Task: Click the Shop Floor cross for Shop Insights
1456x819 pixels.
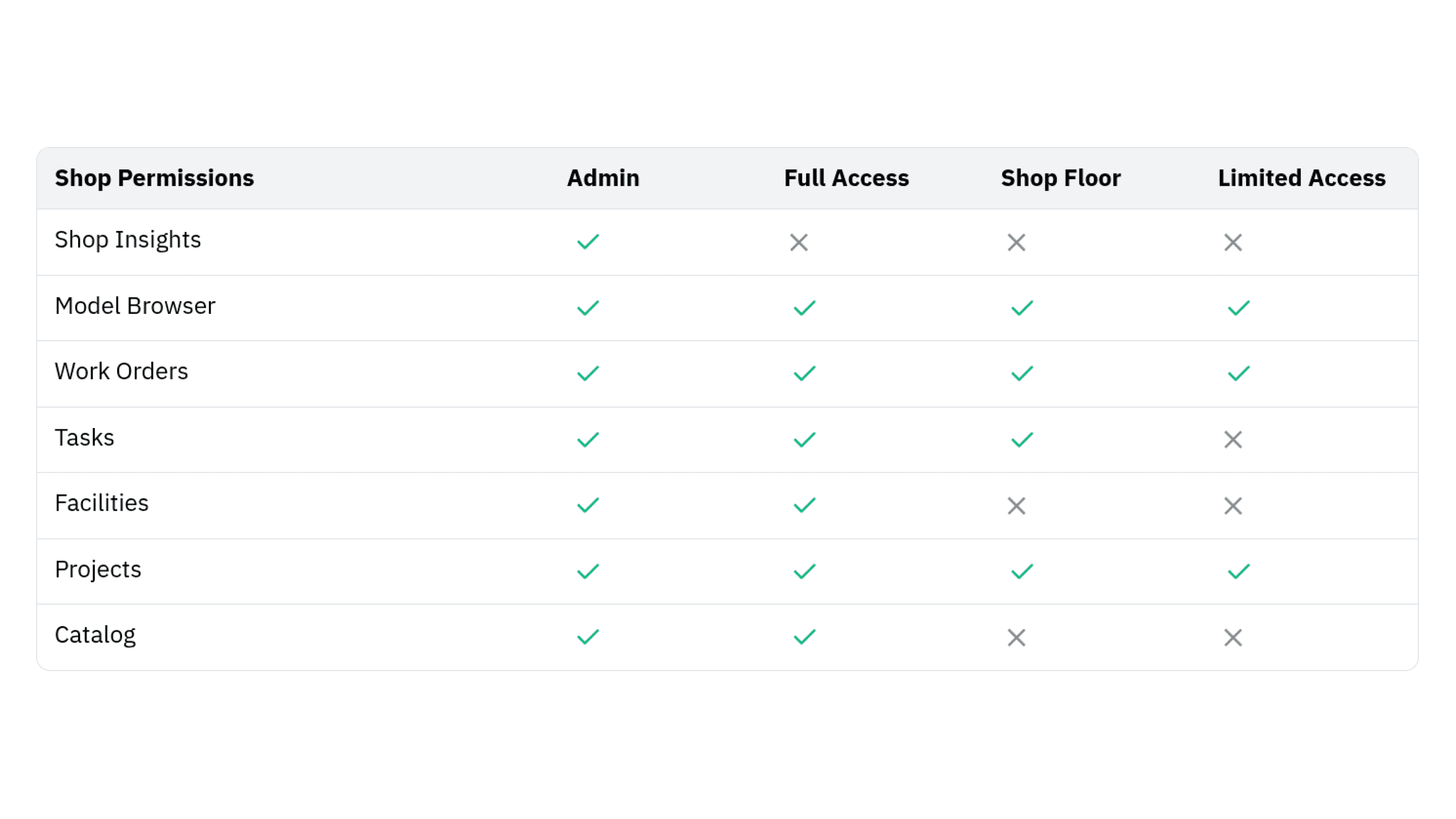Action: 1016,243
